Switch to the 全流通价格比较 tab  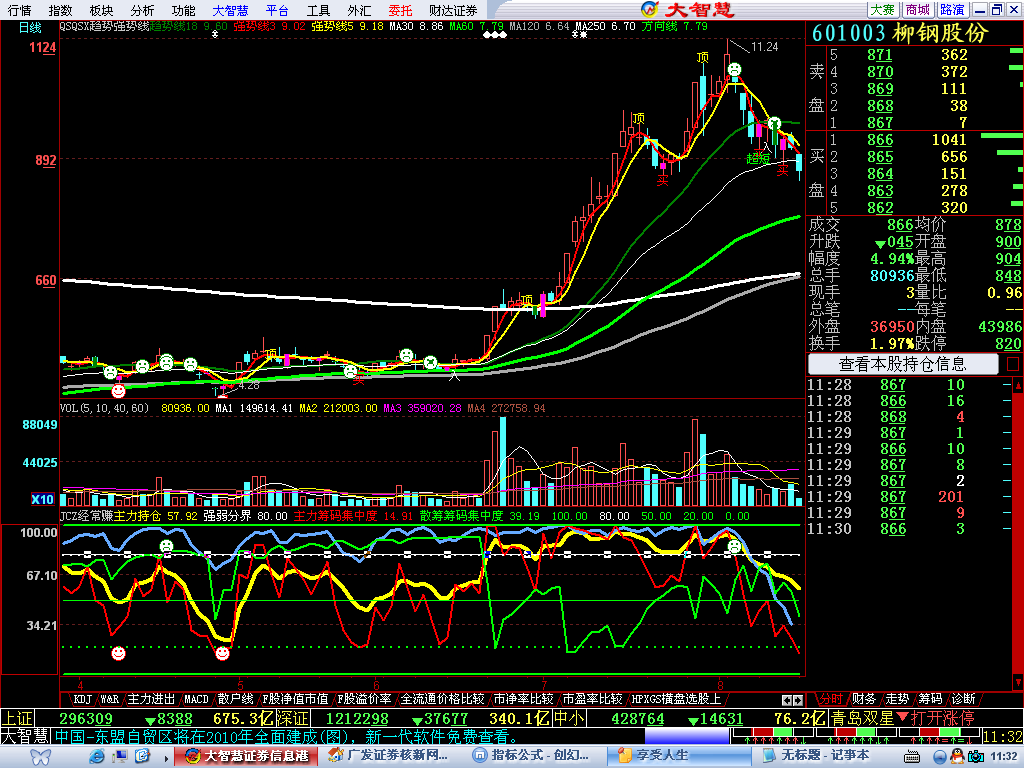tap(442, 699)
